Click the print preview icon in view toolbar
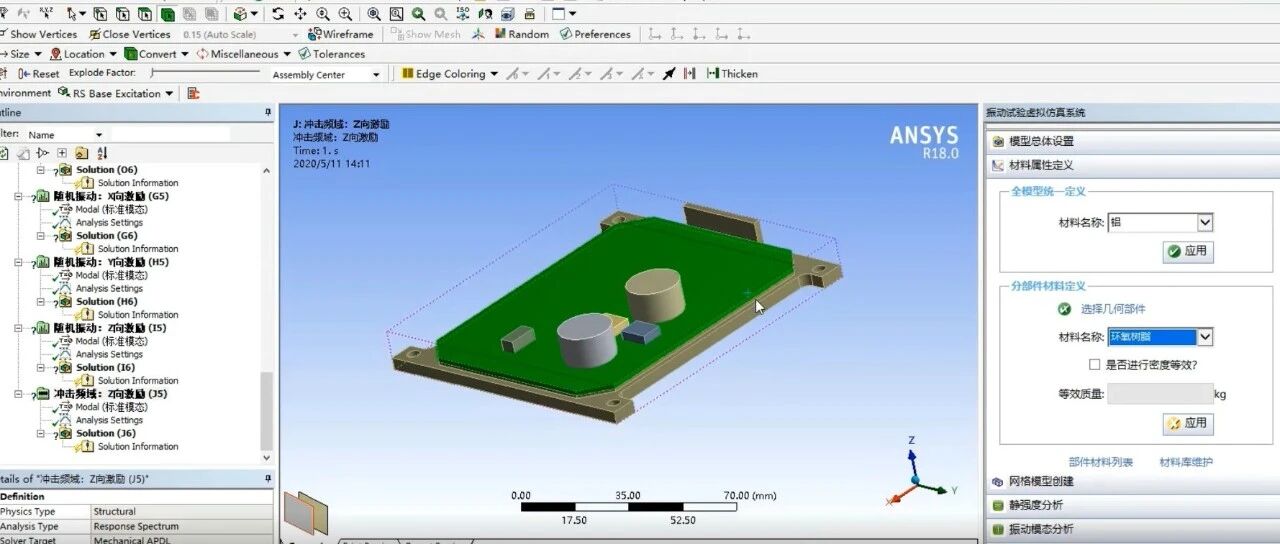Viewport: 1280px width, 544px height. click(x=530, y=14)
